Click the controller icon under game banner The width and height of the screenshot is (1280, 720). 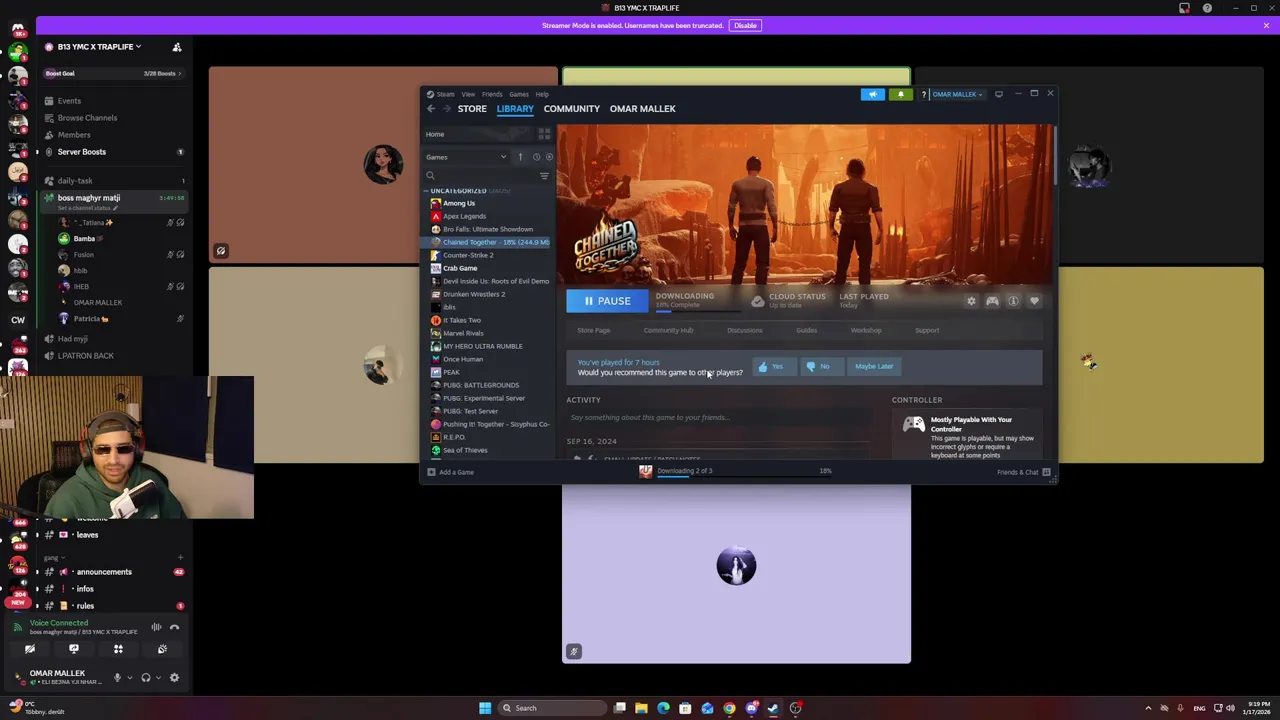click(x=992, y=301)
